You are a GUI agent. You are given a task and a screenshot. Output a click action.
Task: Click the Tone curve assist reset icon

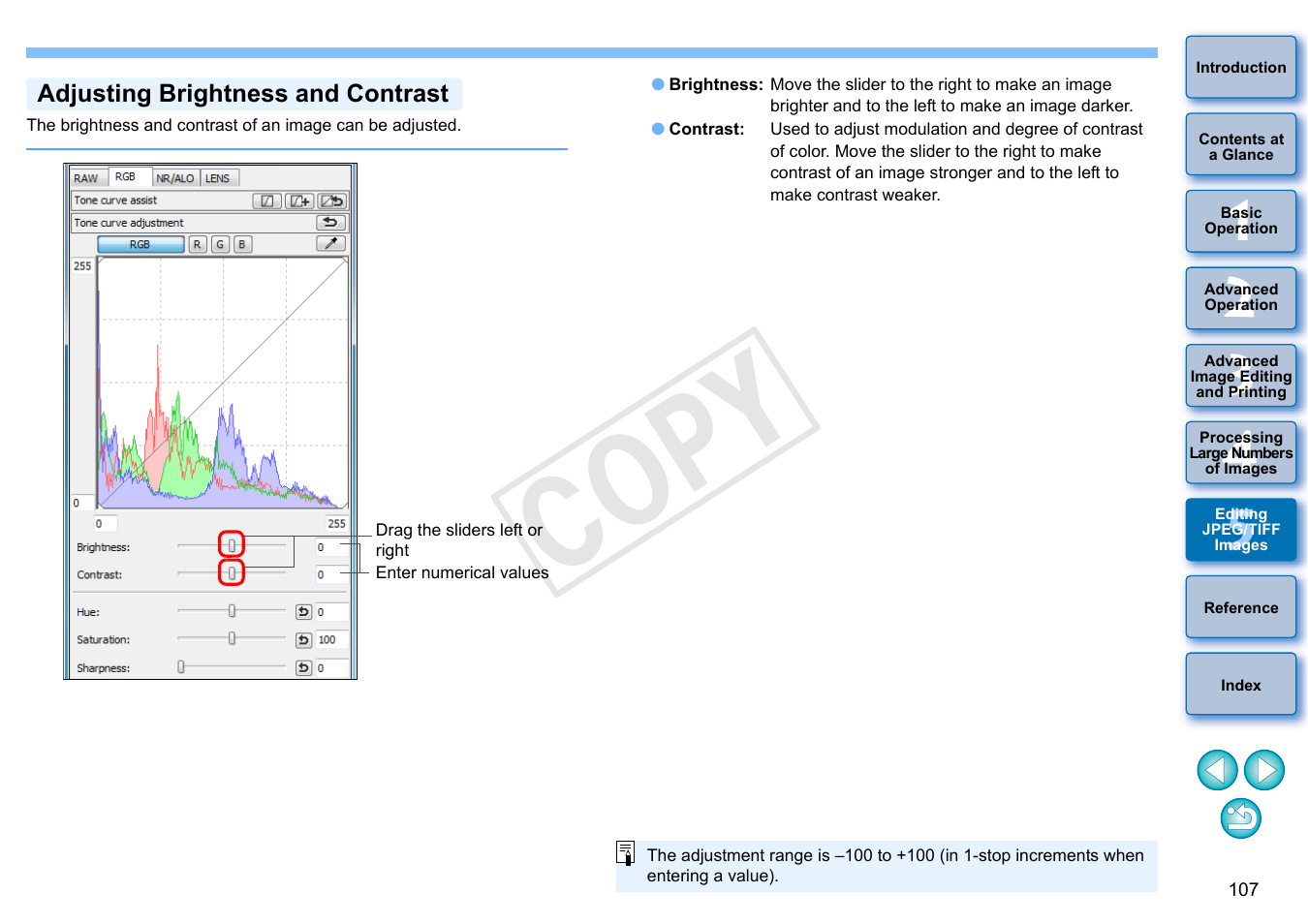click(331, 201)
